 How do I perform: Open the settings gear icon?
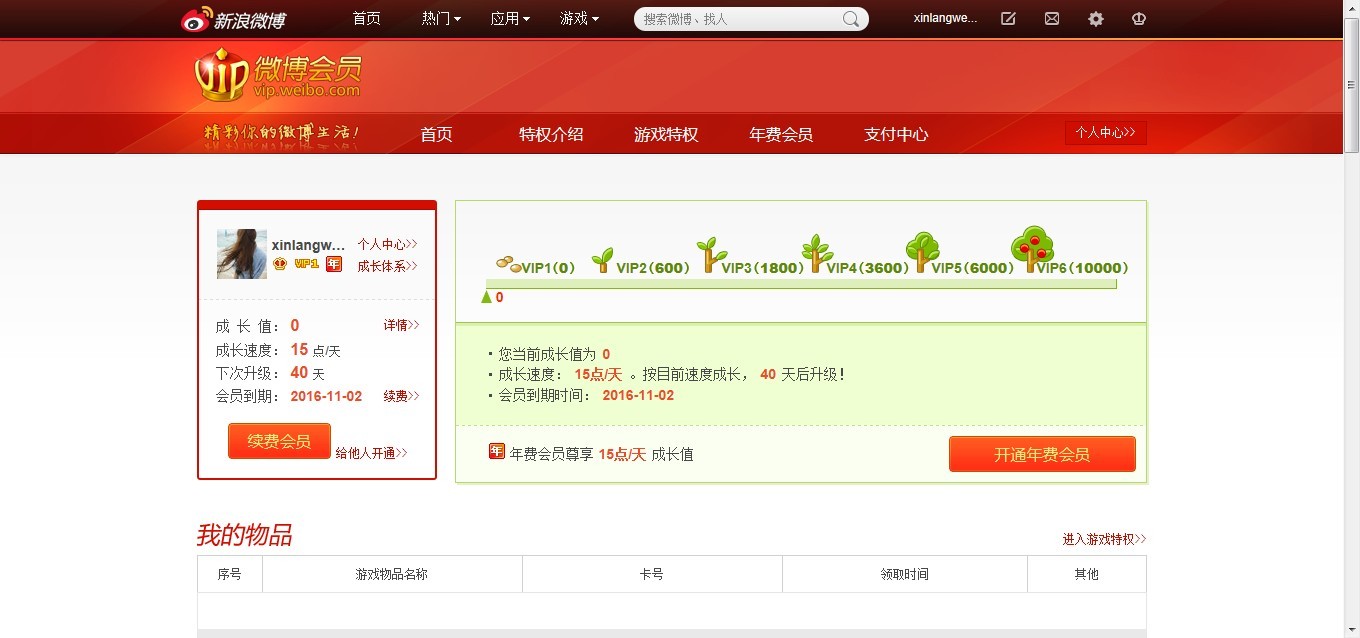(x=1096, y=19)
